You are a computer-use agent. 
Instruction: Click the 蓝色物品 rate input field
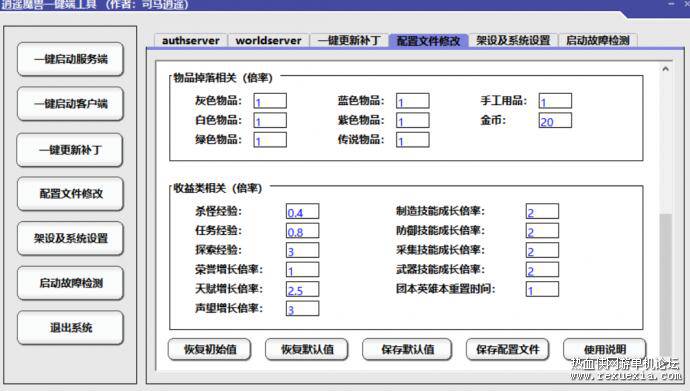click(x=413, y=101)
